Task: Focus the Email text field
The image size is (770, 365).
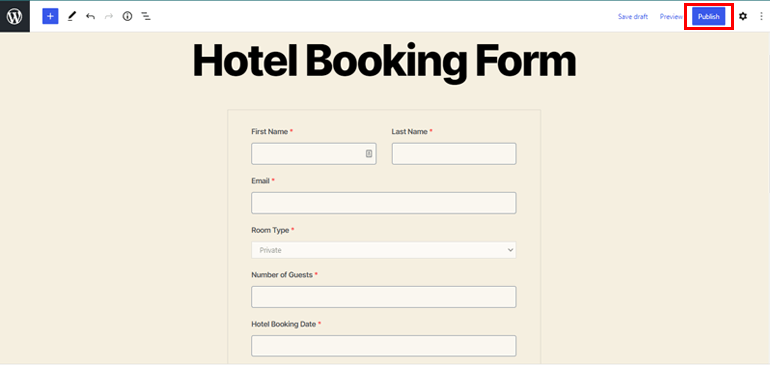Action: pyautogui.click(x=384, y=203)
